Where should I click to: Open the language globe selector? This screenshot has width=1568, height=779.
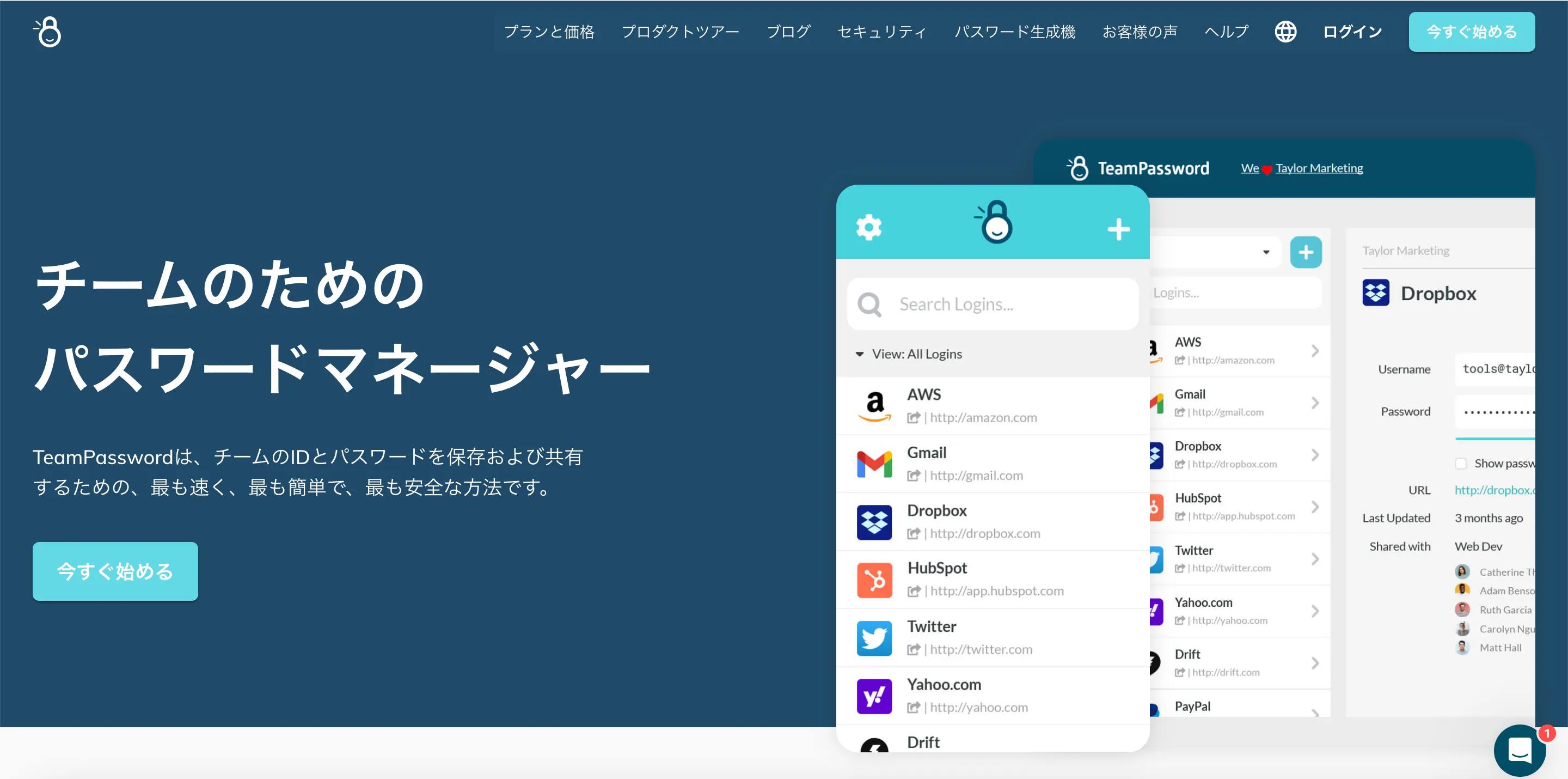click(x=1285, y=32)
